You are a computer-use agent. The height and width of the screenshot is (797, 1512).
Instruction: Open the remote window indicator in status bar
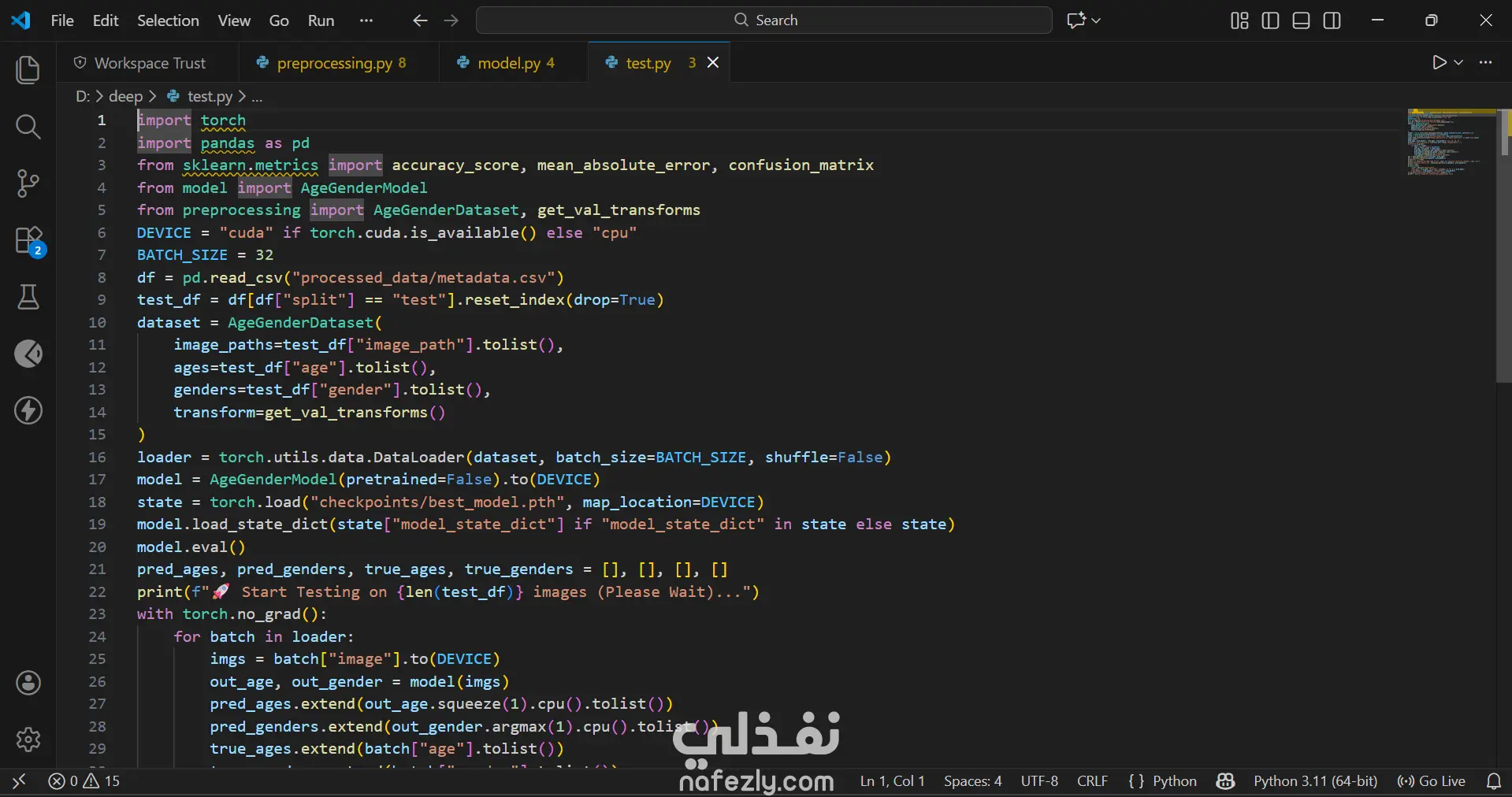[20, 781]
